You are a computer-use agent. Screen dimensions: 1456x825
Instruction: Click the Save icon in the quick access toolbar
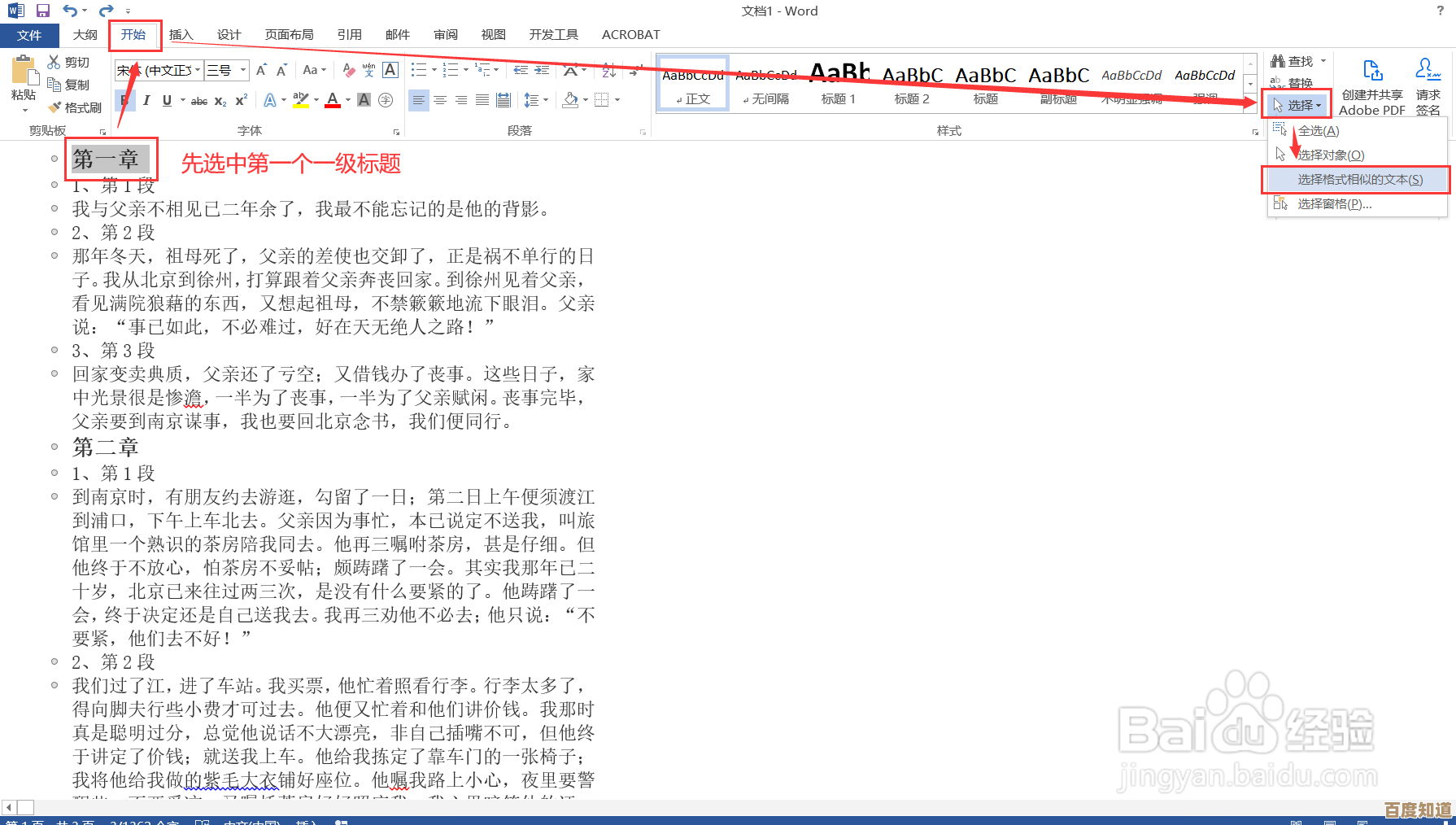pyautogui.click(x=43, y=11)
